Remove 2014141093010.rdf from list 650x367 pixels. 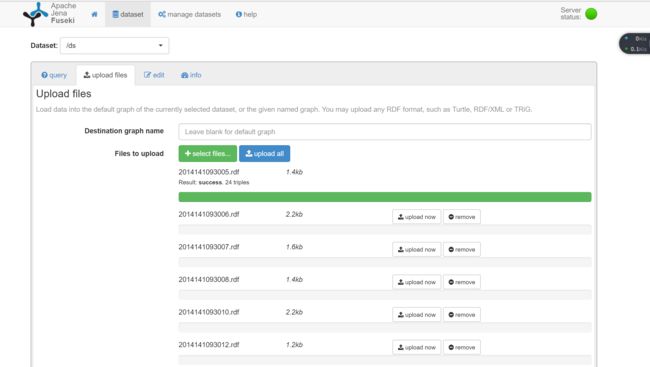(x=462, y=315)
